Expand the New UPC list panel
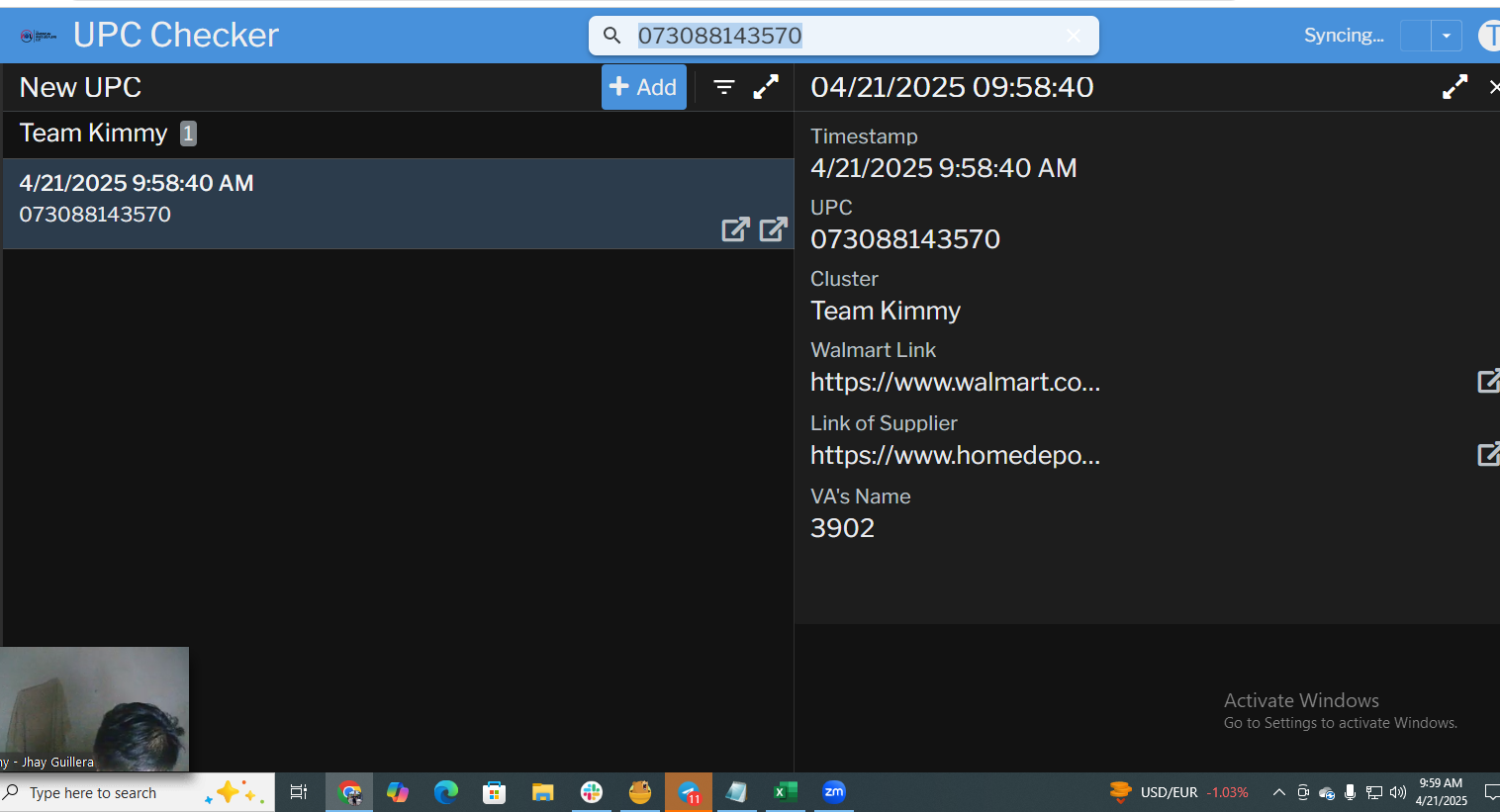Viewport: 1500px width, 812px height. (x=766, y=87)
